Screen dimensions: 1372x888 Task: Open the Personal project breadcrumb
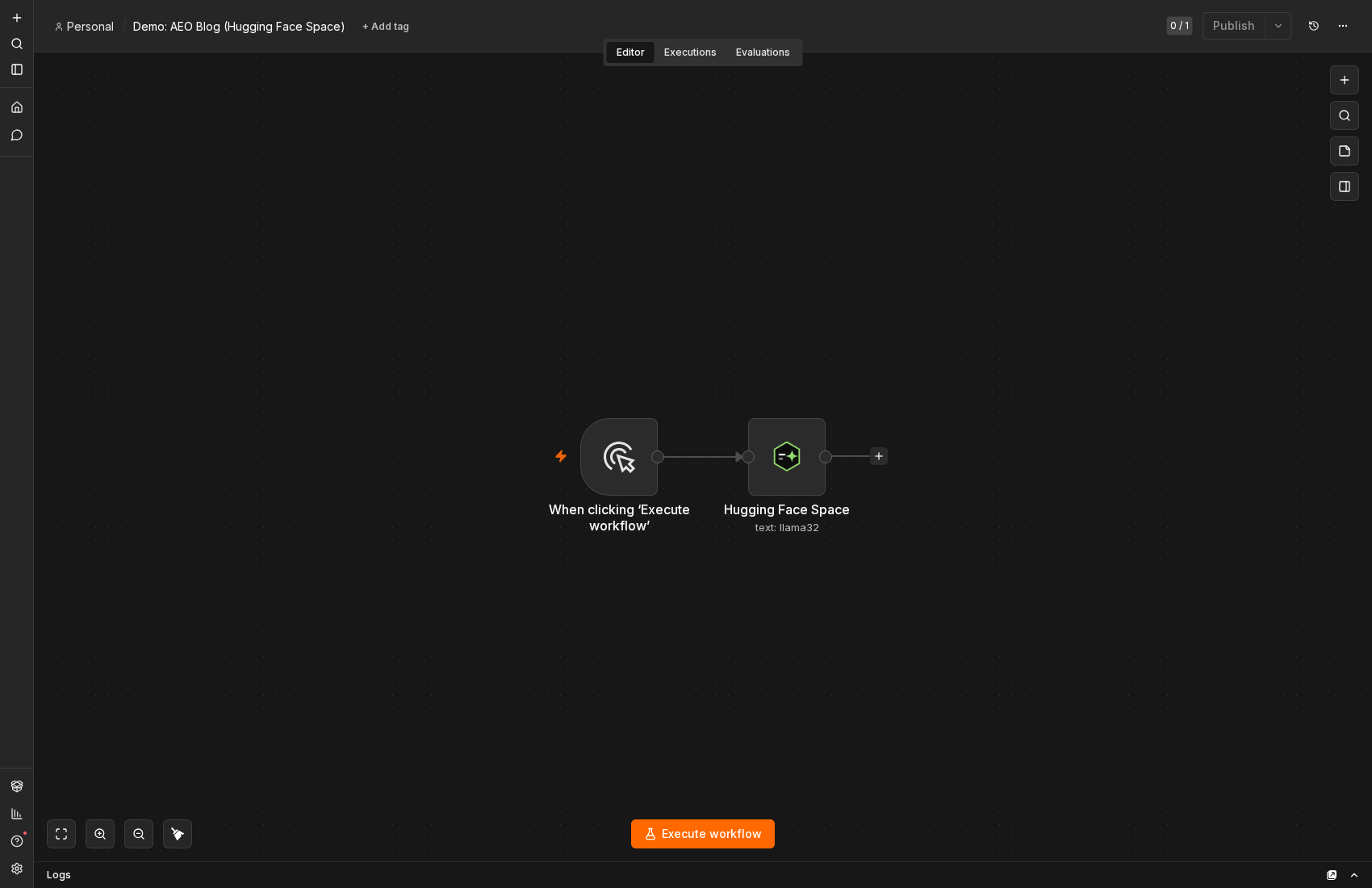tap(84, 27)
